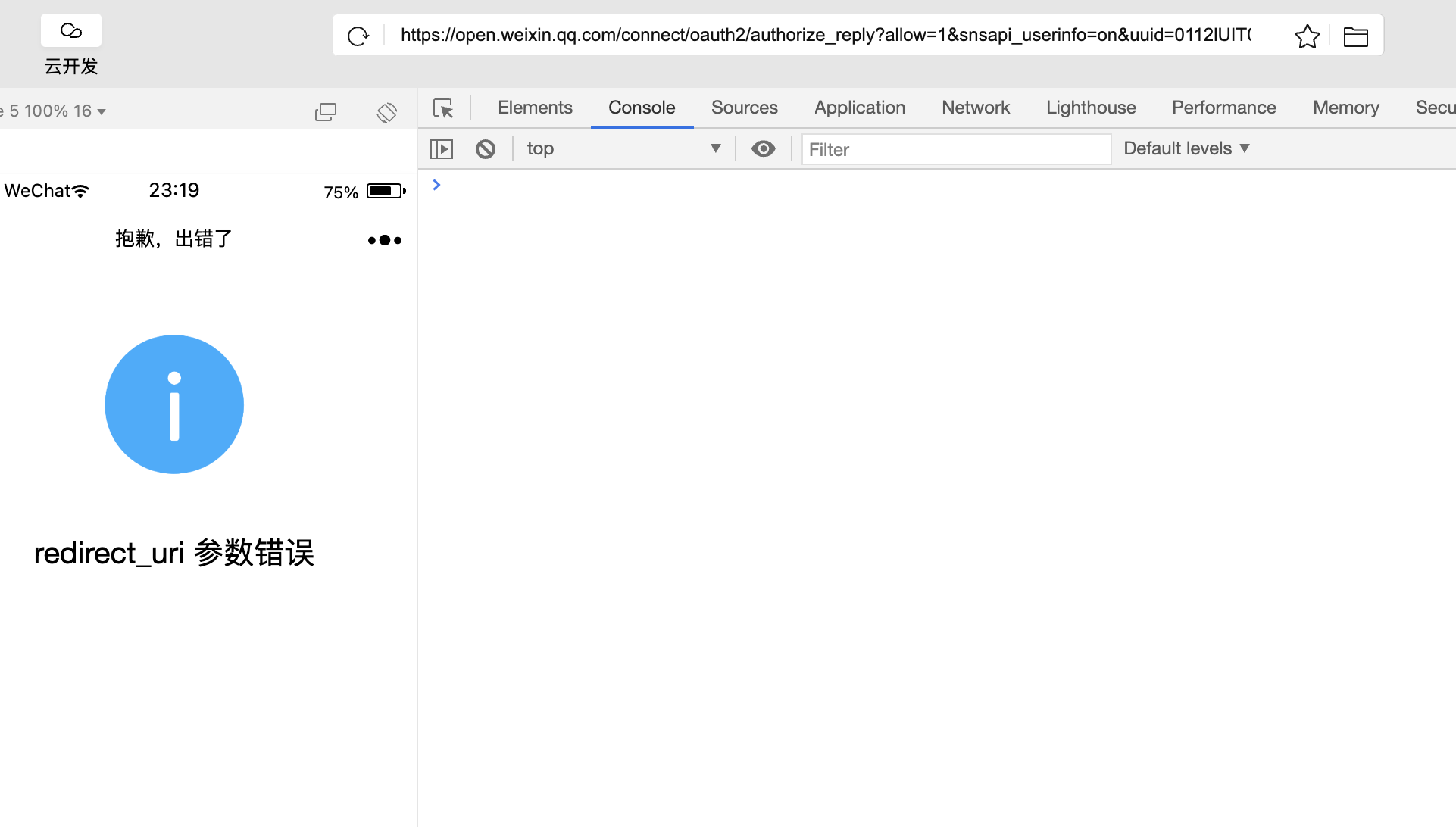The height and width of the screenshot is (827, 1456).
Task: Click the multi-window icon in simulator bar
Action: tap(326, 112)
